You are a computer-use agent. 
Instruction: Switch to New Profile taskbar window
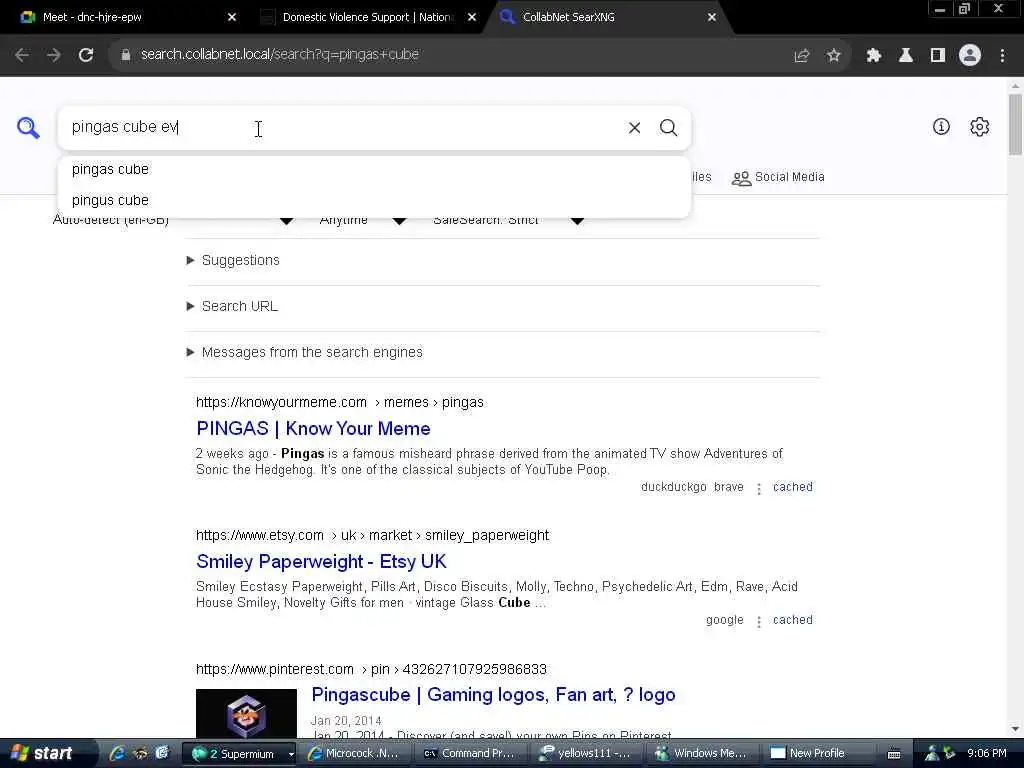click(816, 754)
